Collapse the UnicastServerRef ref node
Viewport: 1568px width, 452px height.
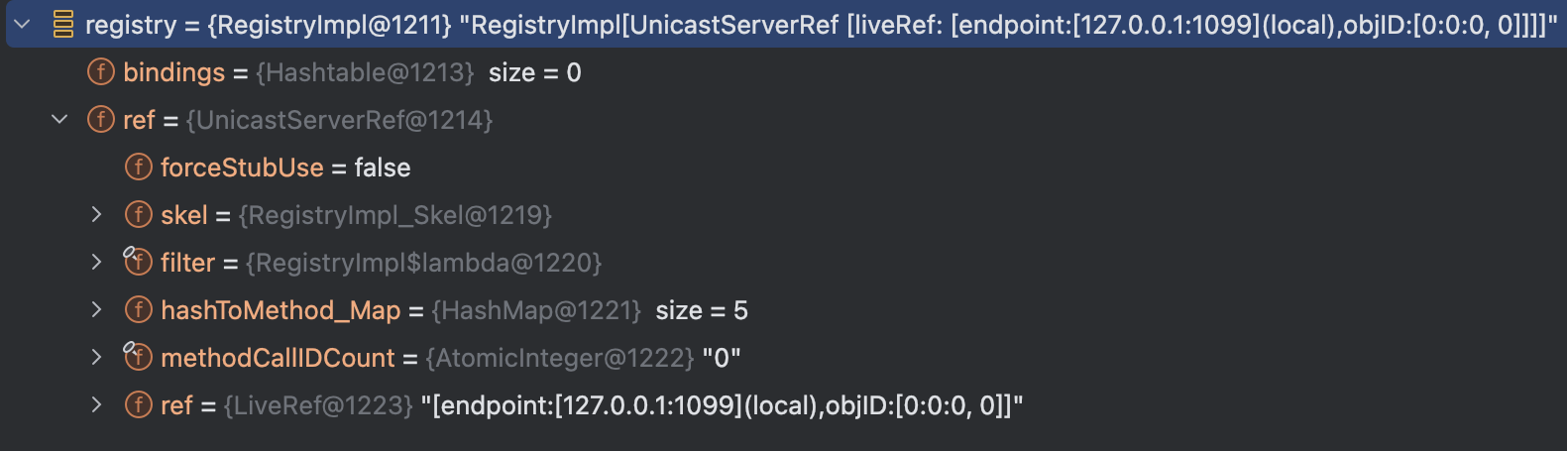click(59, 120)
